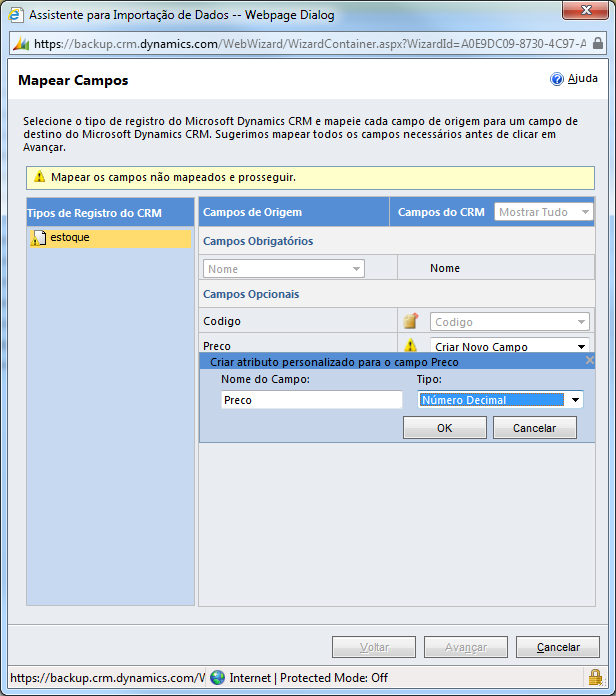
Task: Click the blue help icon beside Ajuda
Action: click(x=557, y=79)
